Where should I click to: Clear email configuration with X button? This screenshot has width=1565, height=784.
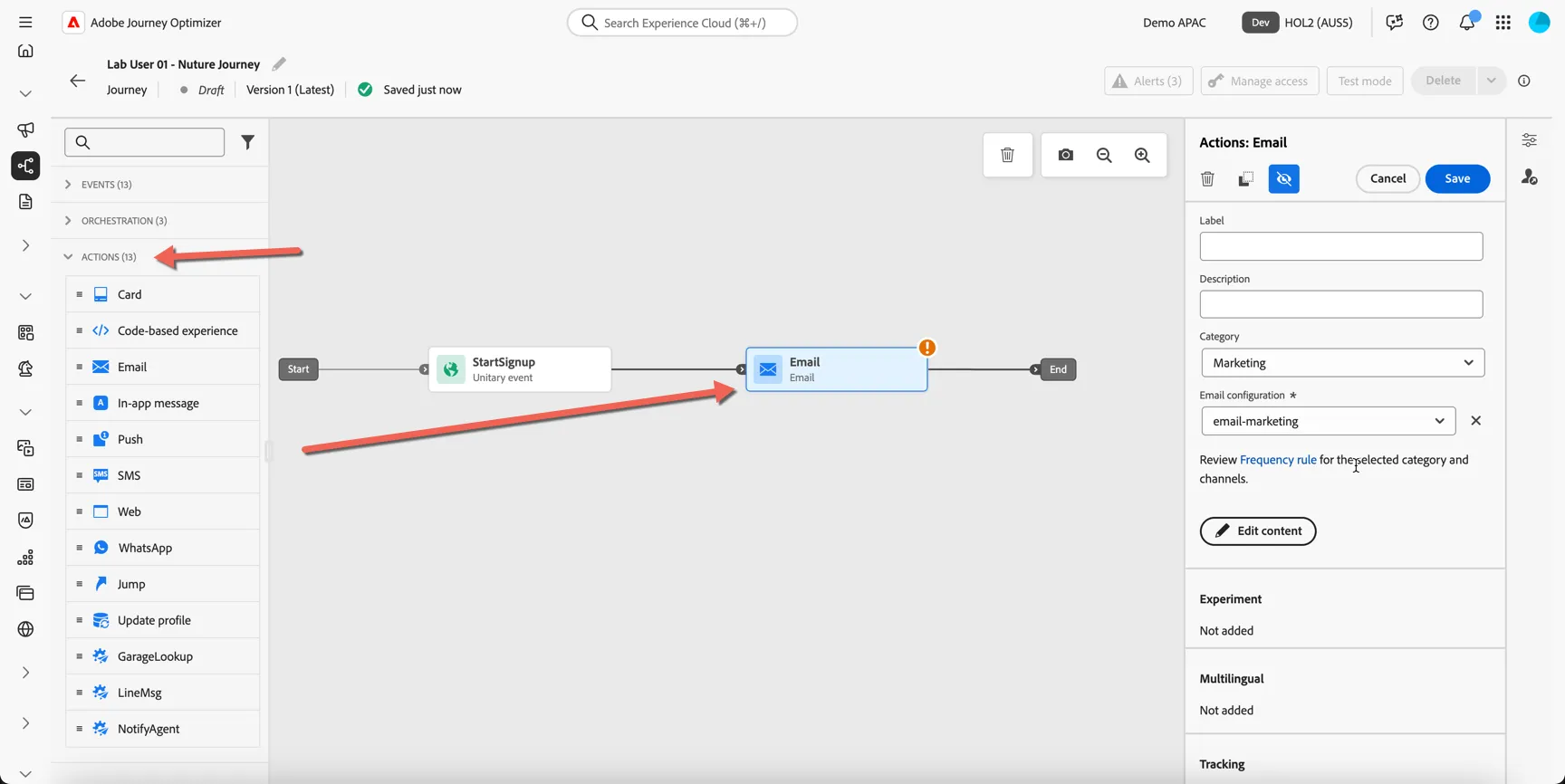click(x=1475, y=421)
